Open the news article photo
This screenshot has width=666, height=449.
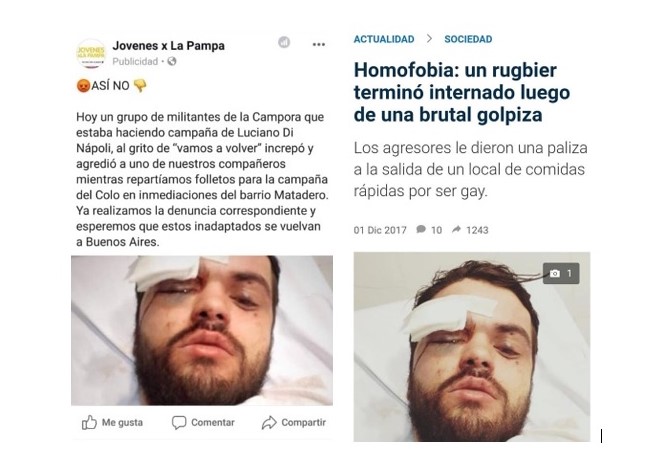tap(471, 347)
